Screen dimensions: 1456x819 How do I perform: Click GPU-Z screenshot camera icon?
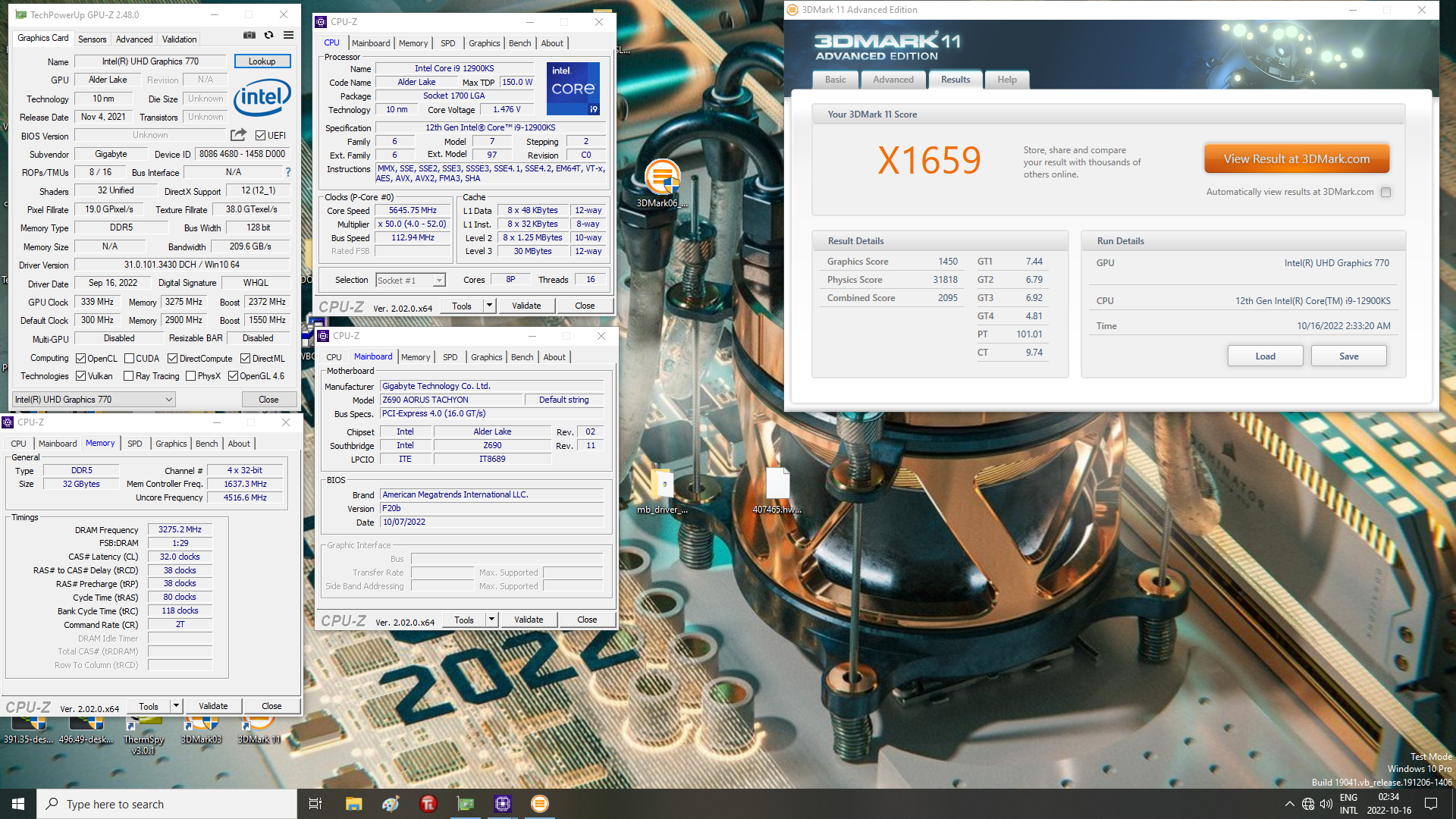249,35
